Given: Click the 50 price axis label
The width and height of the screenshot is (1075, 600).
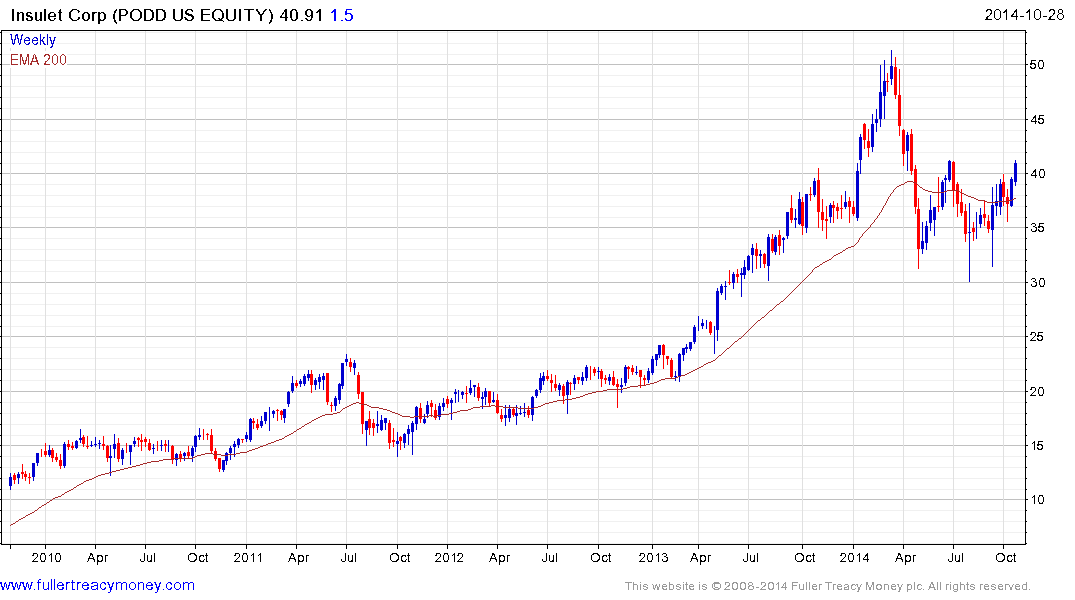Looking at the screenshot, I should click(x=1037, y=64).
